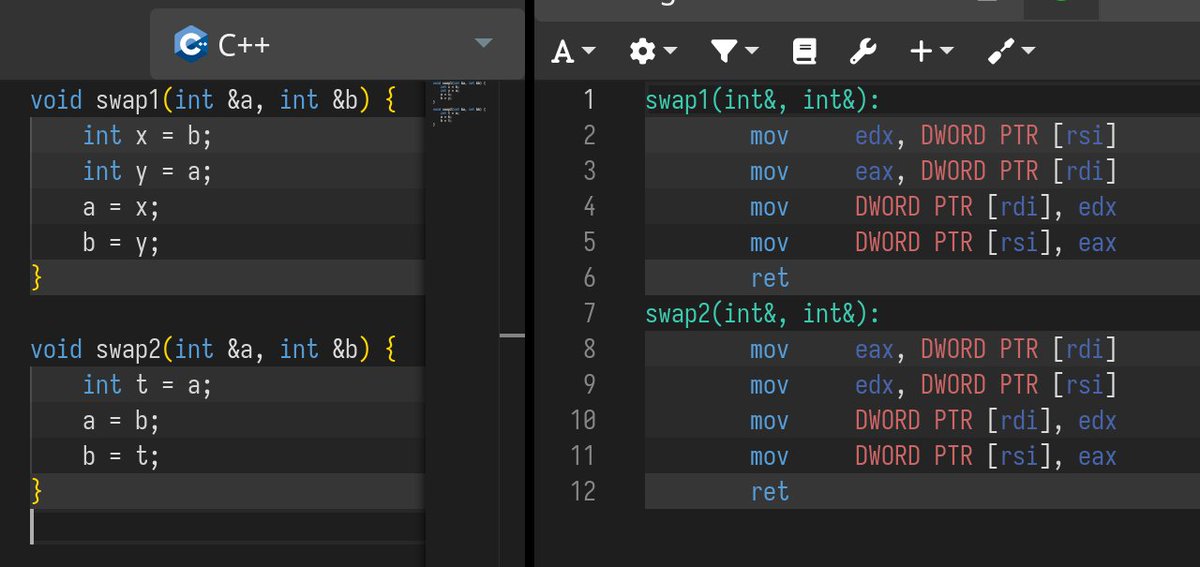Viewport: 1200px width, 567px height.
Task: Click the empty last line with cursor
Action: tap(227, 527)
